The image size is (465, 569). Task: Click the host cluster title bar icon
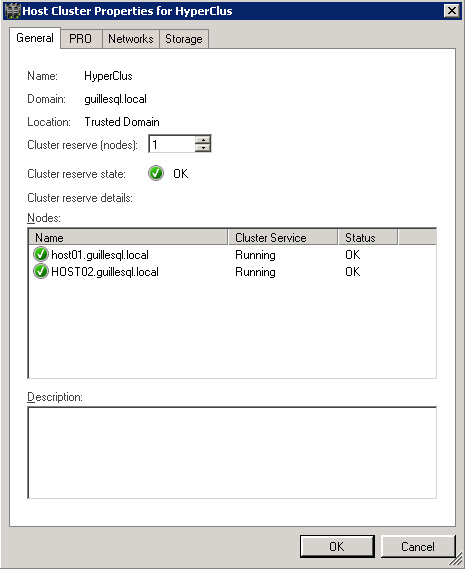tap(12, 11)
